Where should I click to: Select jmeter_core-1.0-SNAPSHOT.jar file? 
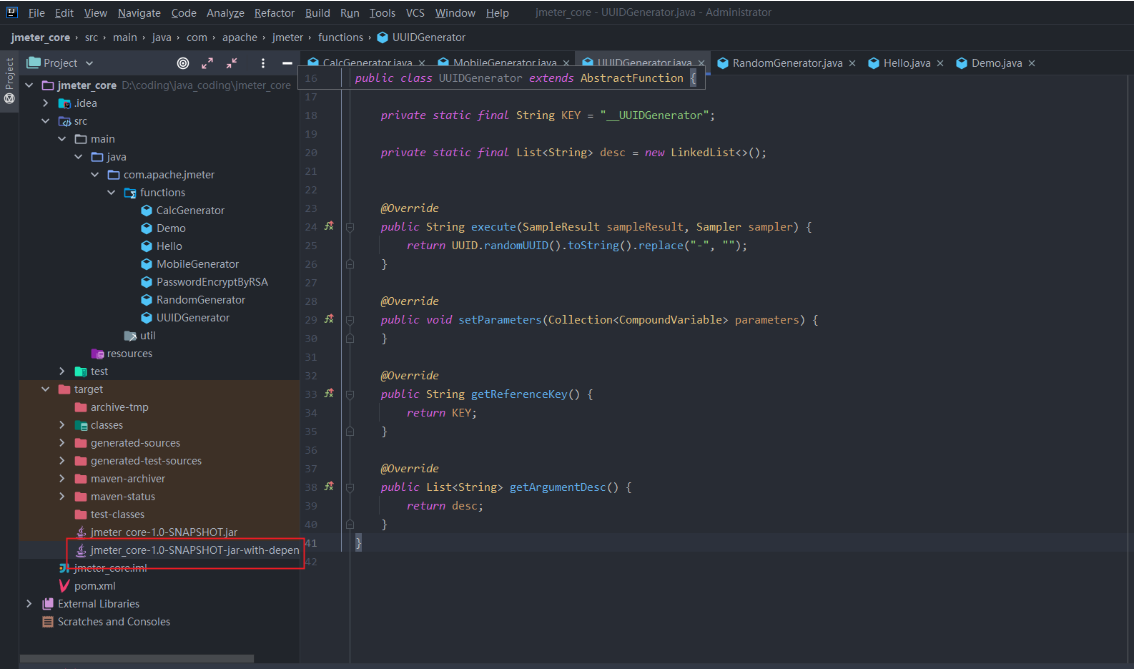point(163,532)
